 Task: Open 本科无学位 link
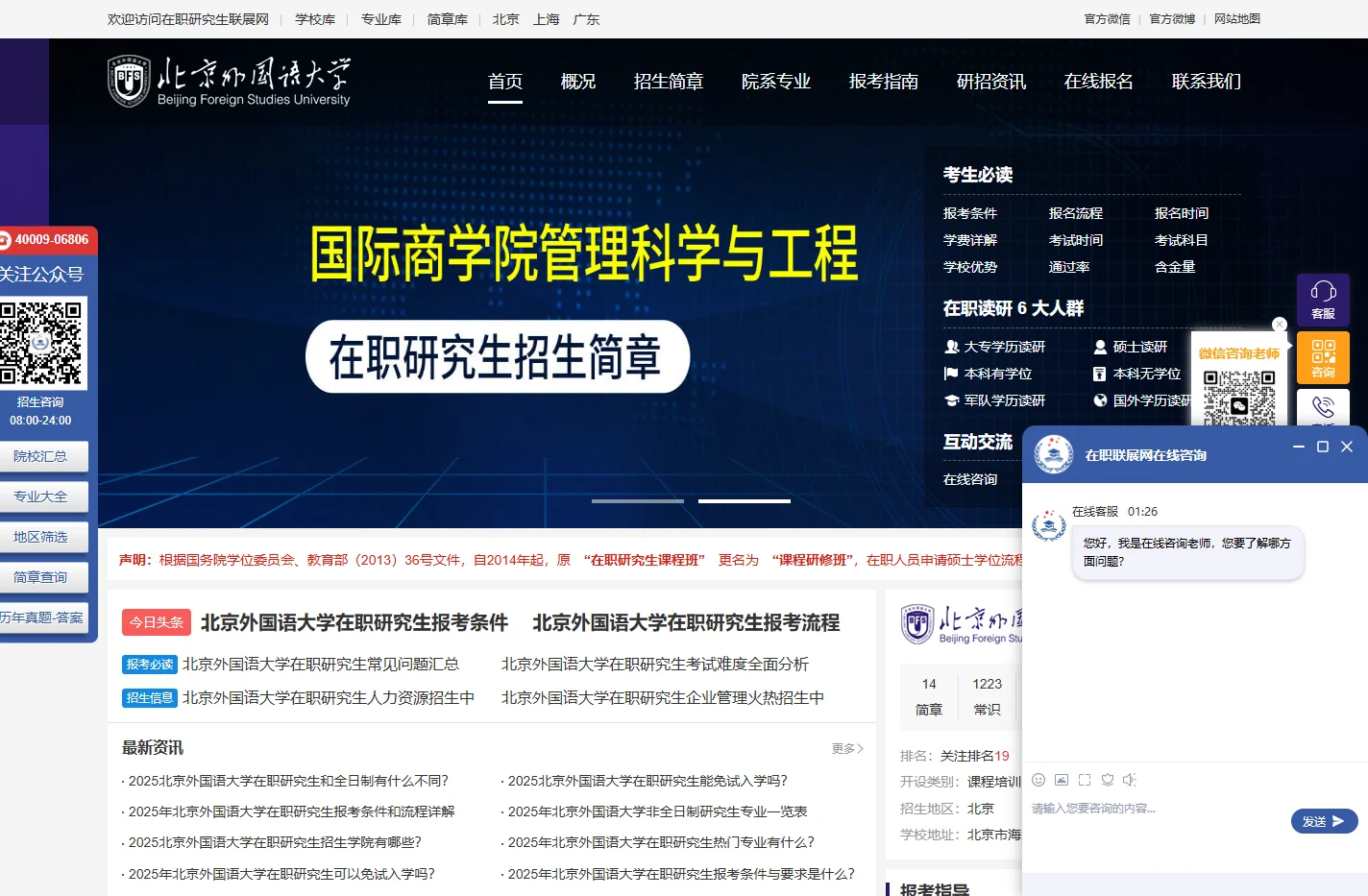1137,374
